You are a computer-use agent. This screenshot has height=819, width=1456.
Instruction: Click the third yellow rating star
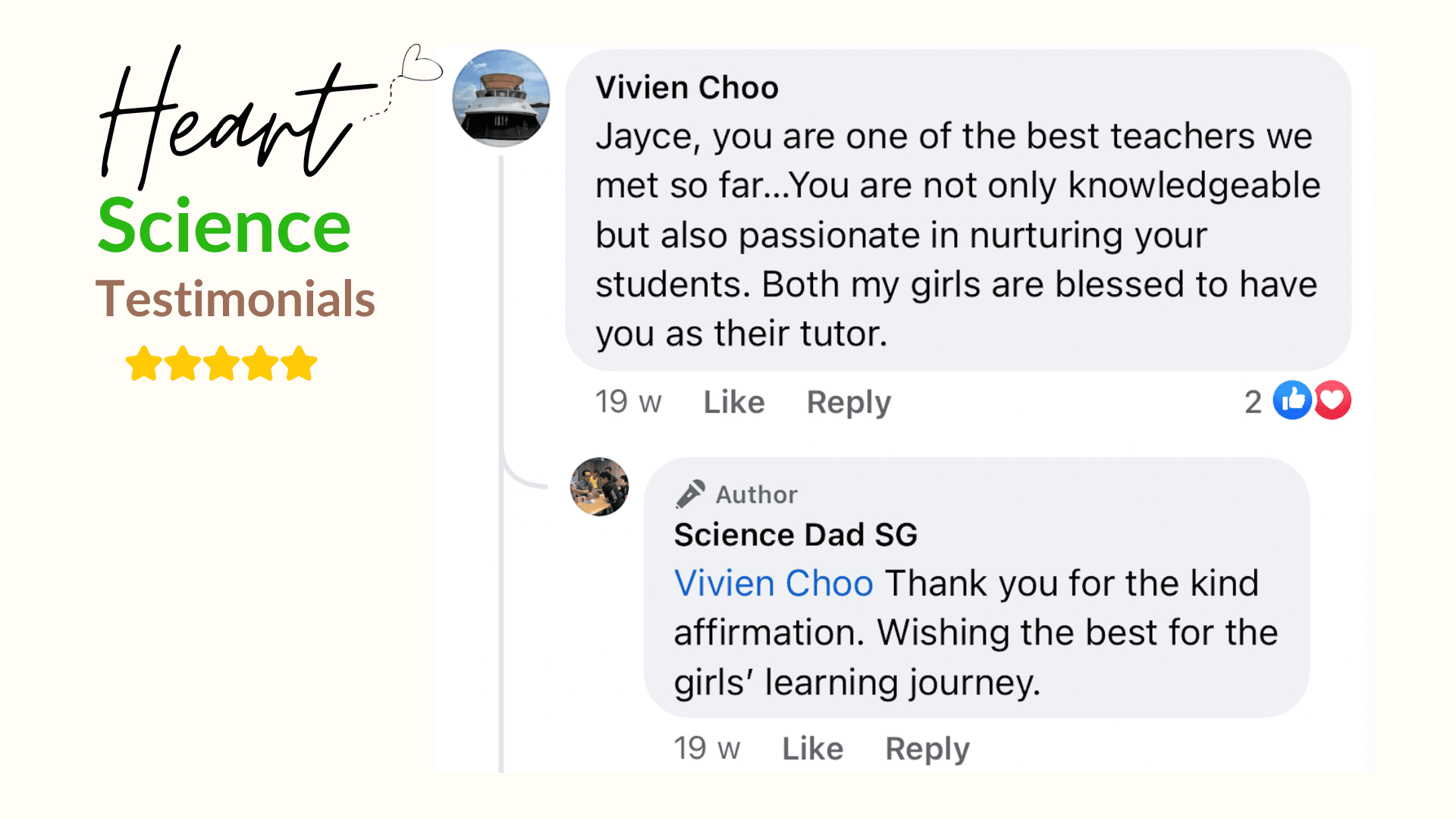pyautogui.click(x=221, y=364)
